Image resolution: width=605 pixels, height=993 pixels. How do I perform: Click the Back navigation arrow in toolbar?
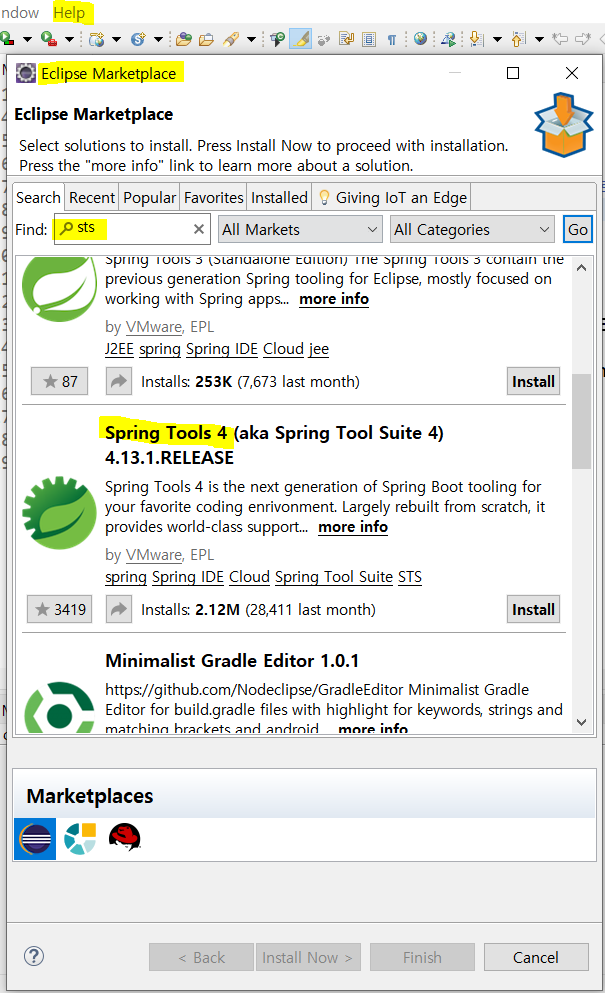[560, 39]
